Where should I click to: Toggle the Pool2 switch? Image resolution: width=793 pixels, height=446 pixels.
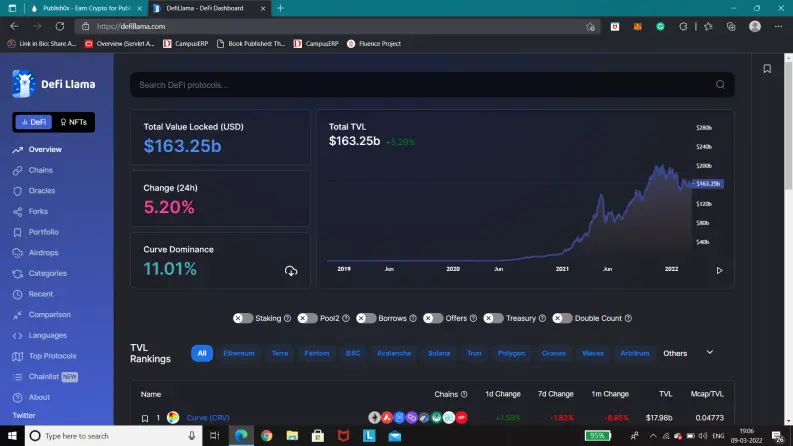(x=307, y=319)
